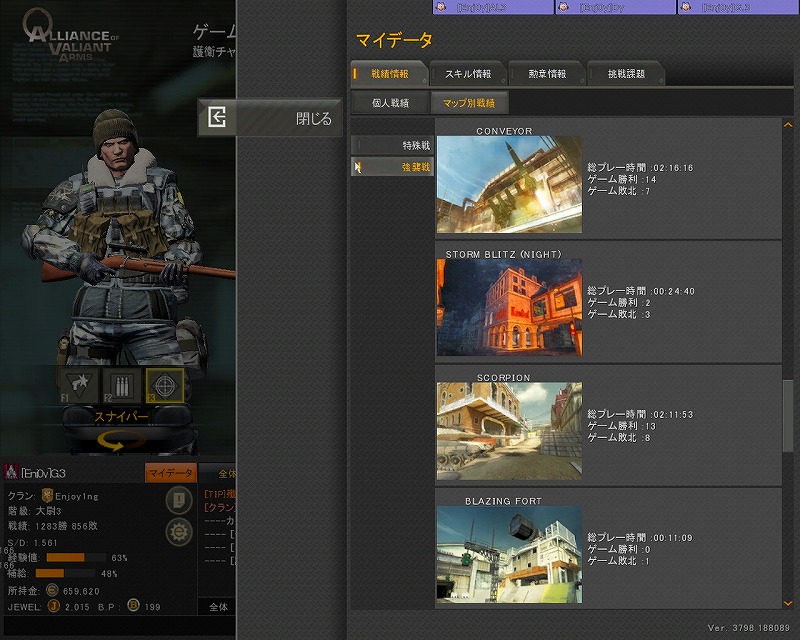The height and width of the screenshot is (640, 800).
Task: Open the 挑戦課題 tab
Action: (625, 74)
